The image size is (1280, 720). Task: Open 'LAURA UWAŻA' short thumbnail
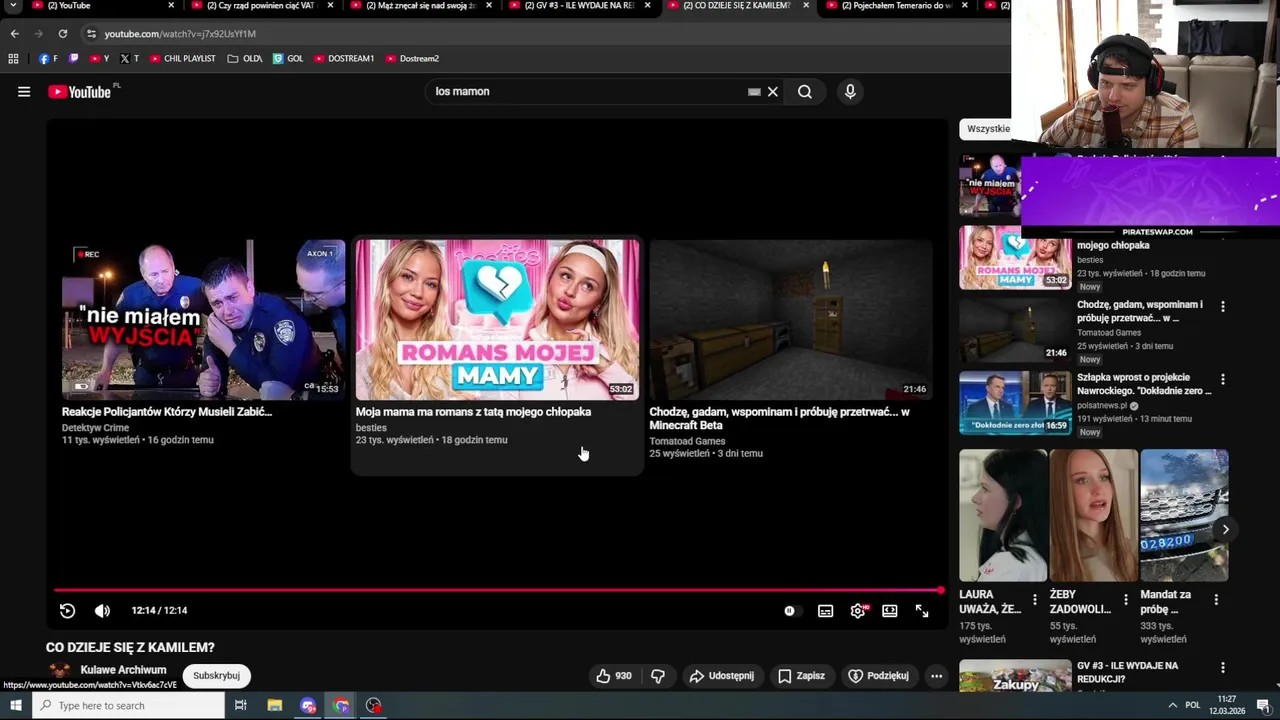coord(1003,515)
